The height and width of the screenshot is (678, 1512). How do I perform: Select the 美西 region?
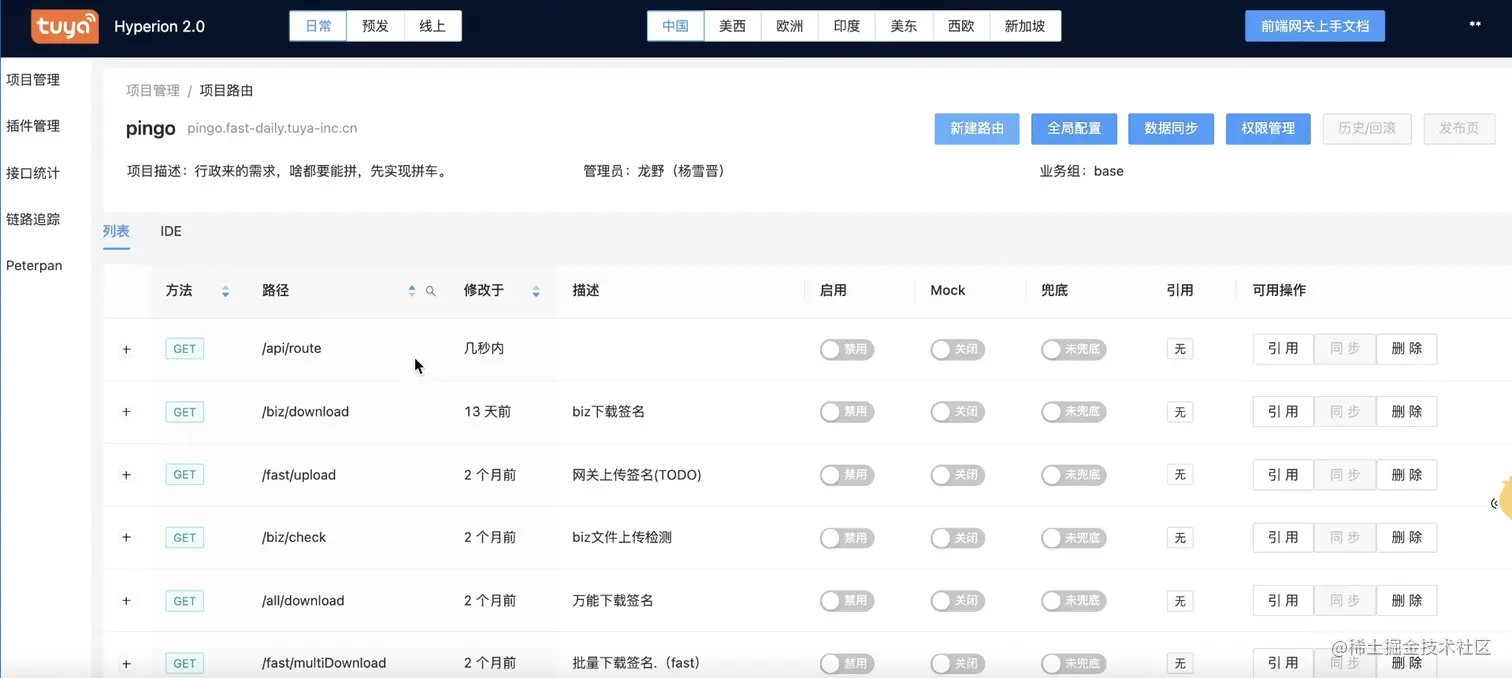coord(733,26)
